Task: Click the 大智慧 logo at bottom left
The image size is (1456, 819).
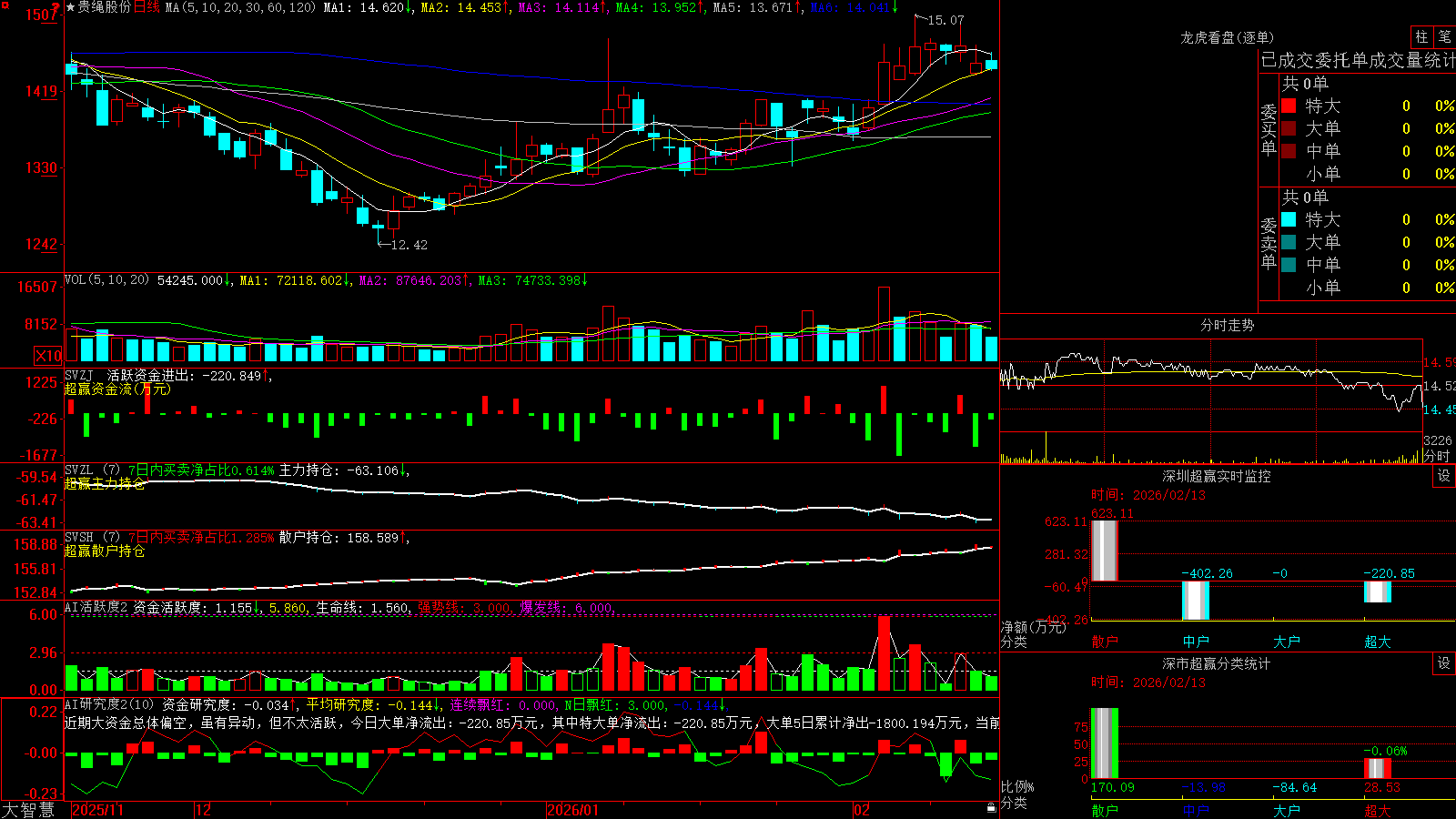Action: (28, 810)
